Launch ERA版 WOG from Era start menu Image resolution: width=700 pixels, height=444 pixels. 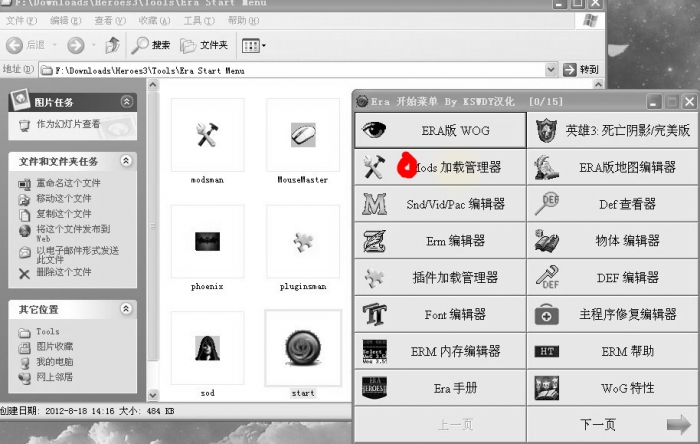point(440,130)
